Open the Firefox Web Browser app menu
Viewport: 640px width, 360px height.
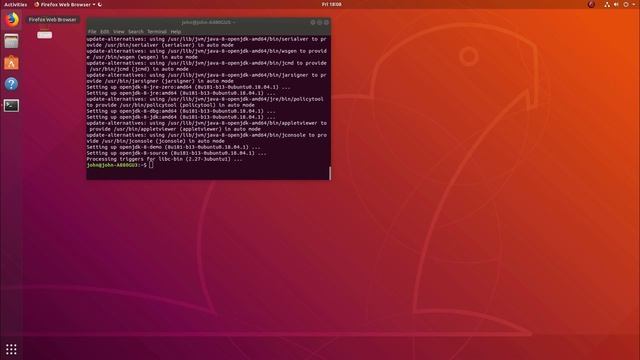[x=65, y=4]
